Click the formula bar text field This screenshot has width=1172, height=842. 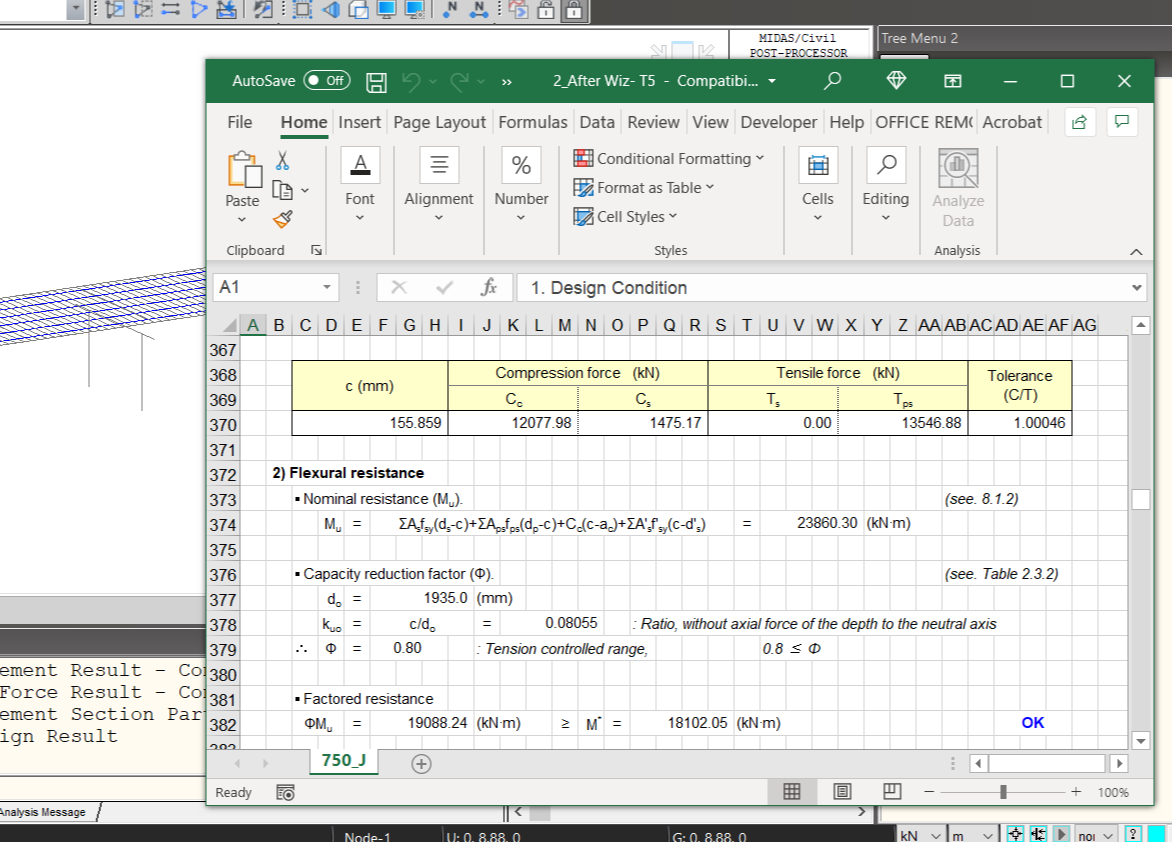(822, 288)
